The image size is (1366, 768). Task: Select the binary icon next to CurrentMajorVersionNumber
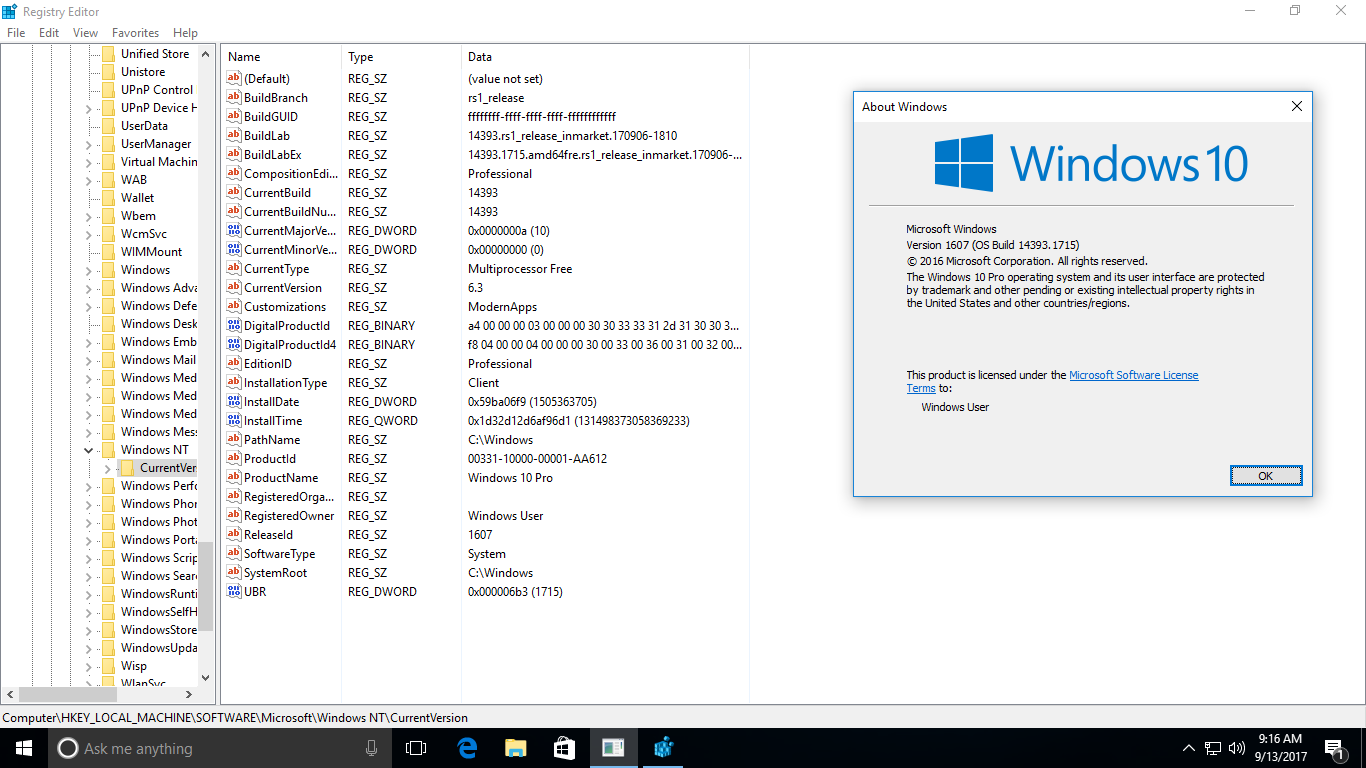click(234, 231)
